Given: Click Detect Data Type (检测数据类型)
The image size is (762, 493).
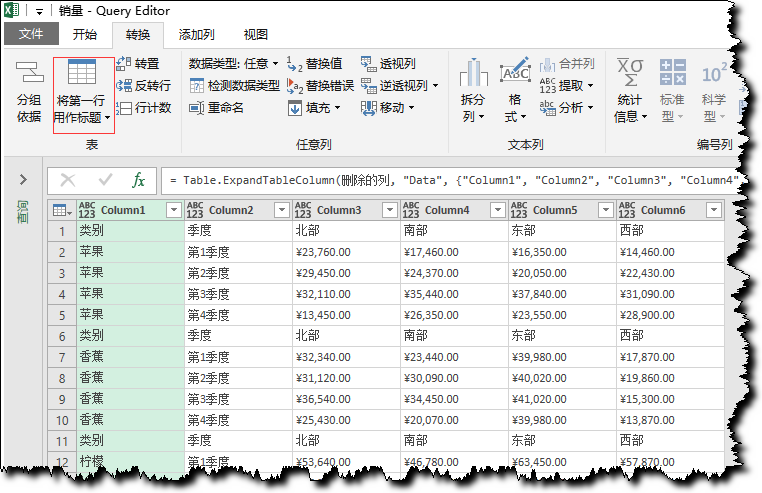Looking at the screenshot, I should (x=235, y=86).
